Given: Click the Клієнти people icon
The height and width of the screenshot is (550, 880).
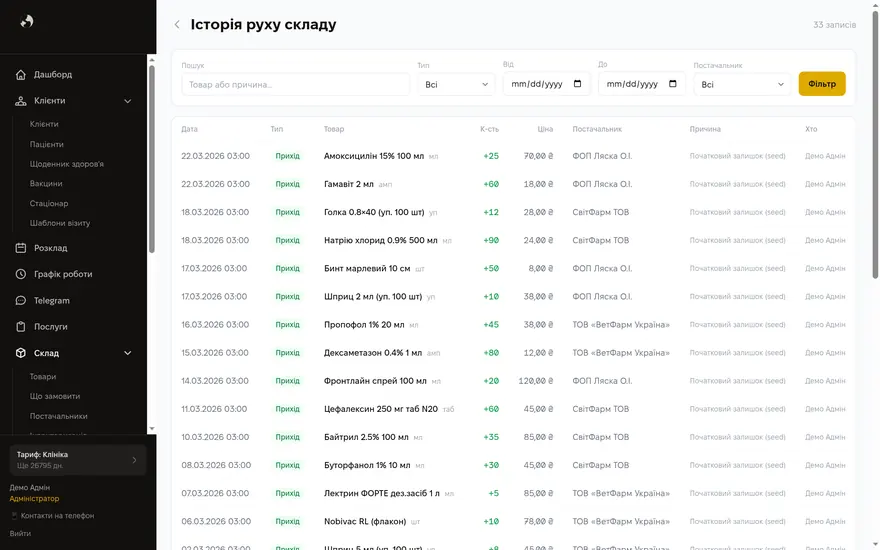Looking at the screenshot, I should (x=21, y=101).
